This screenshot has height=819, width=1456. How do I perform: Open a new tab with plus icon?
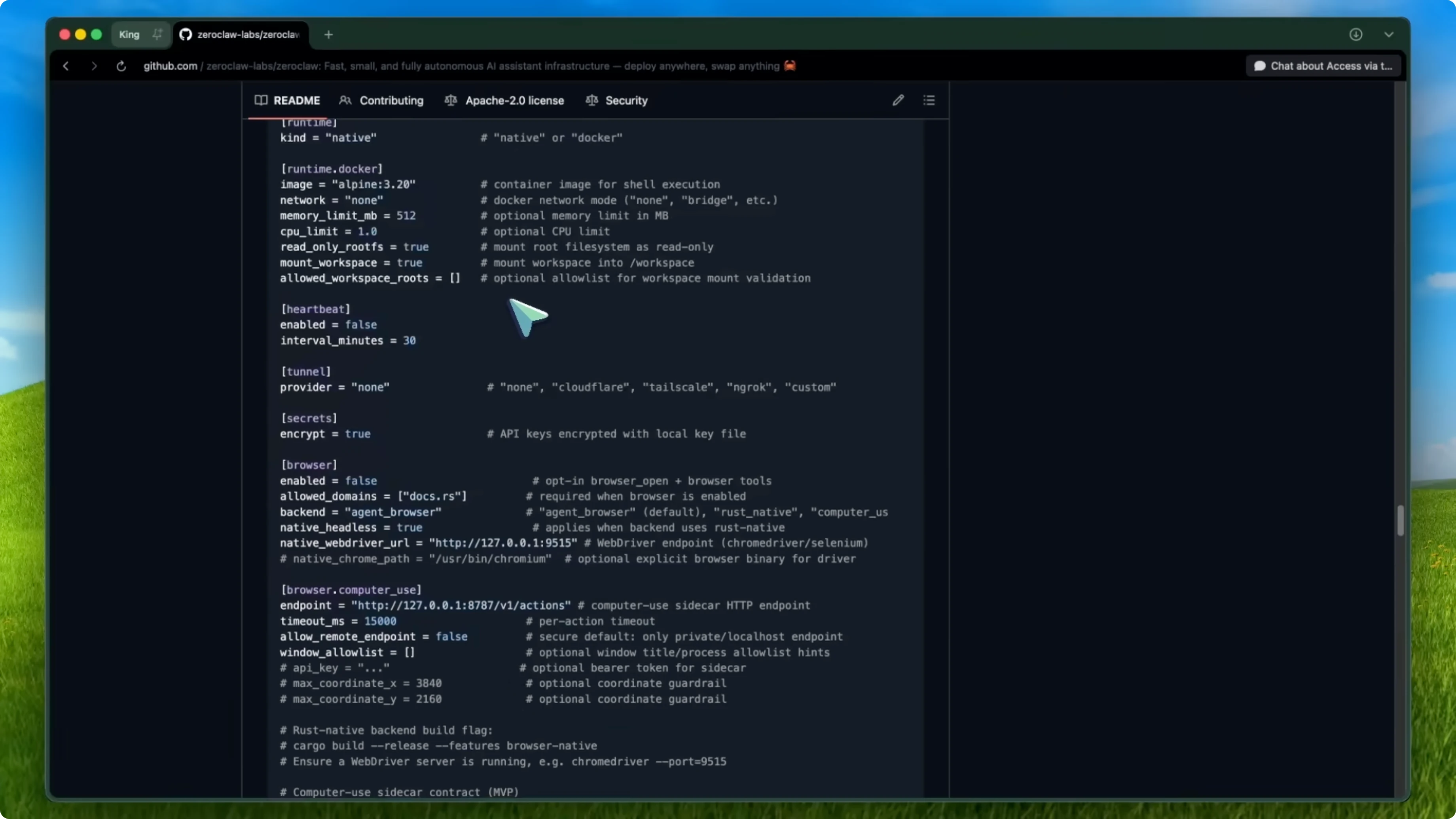pyautogui.click(x=328, y=34)
